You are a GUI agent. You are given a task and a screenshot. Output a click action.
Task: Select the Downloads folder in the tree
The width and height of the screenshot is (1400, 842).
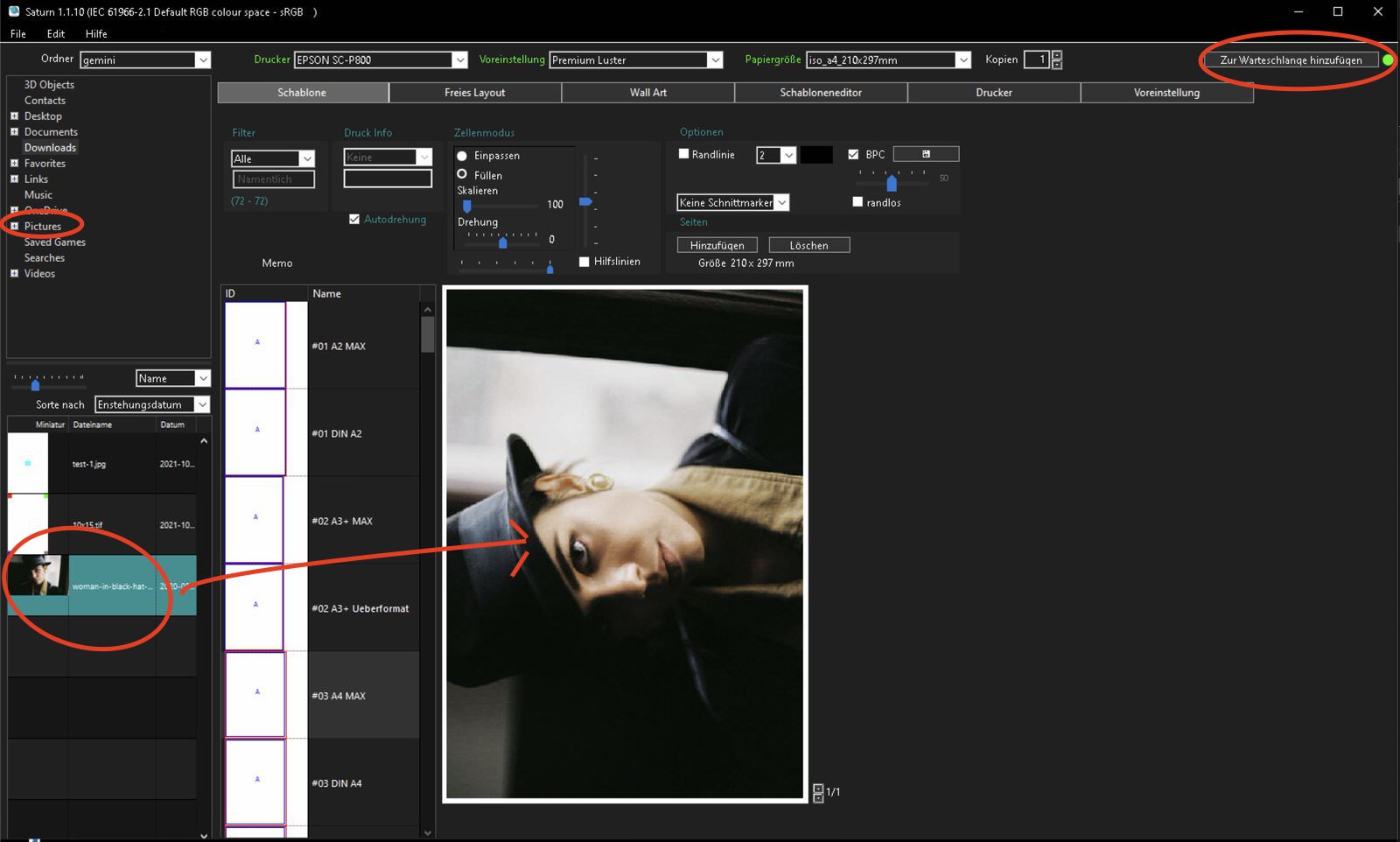(50, 147)
